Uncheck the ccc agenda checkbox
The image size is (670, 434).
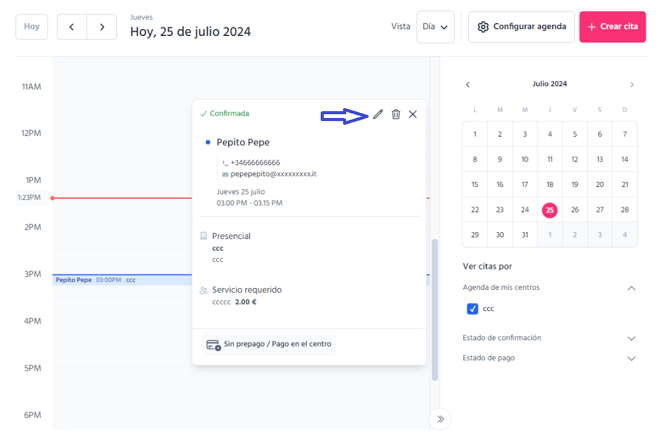click(x=473, y=309)
